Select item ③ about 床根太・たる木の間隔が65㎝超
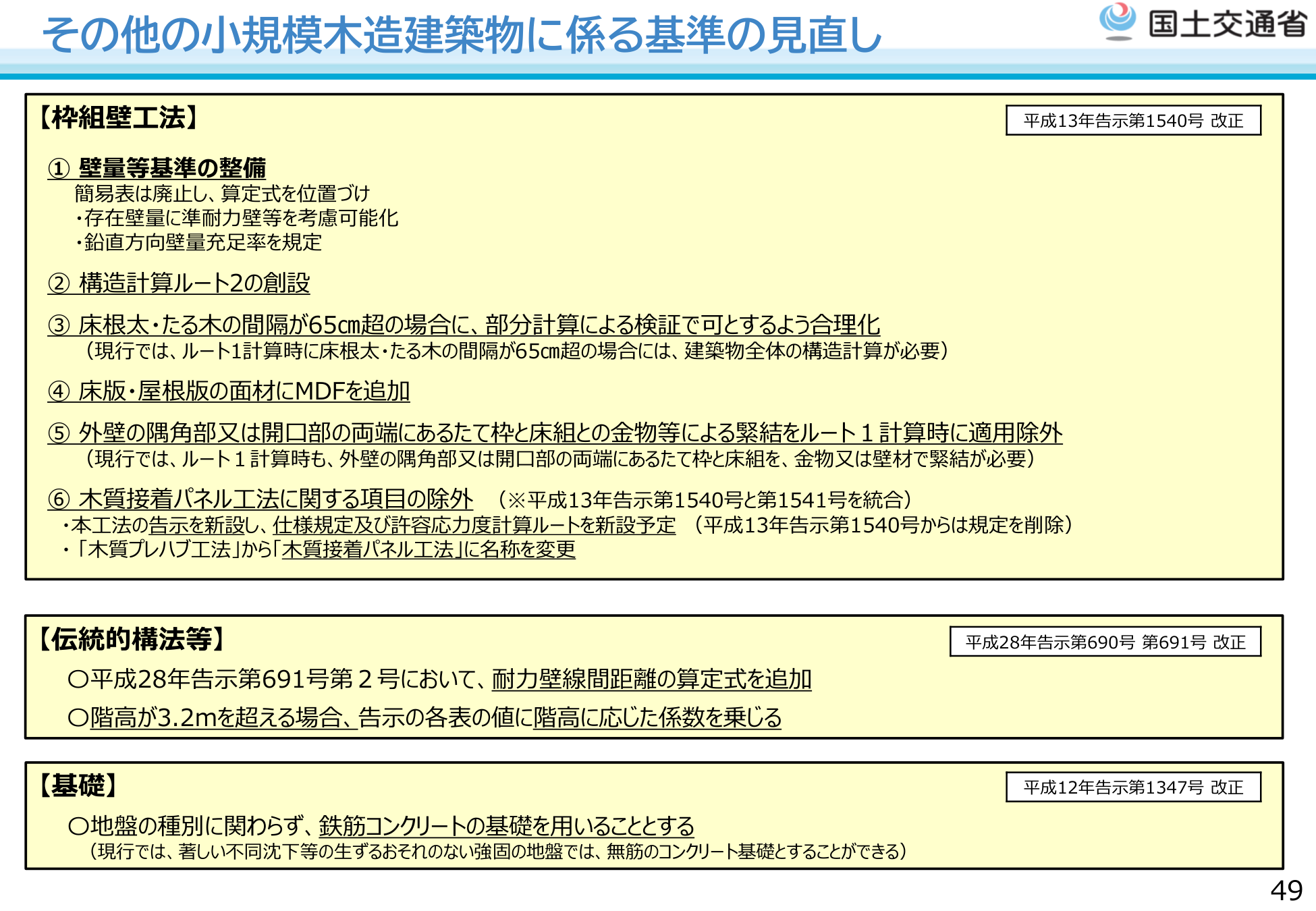Screen dimensions: 1316x911 [464, 325]
